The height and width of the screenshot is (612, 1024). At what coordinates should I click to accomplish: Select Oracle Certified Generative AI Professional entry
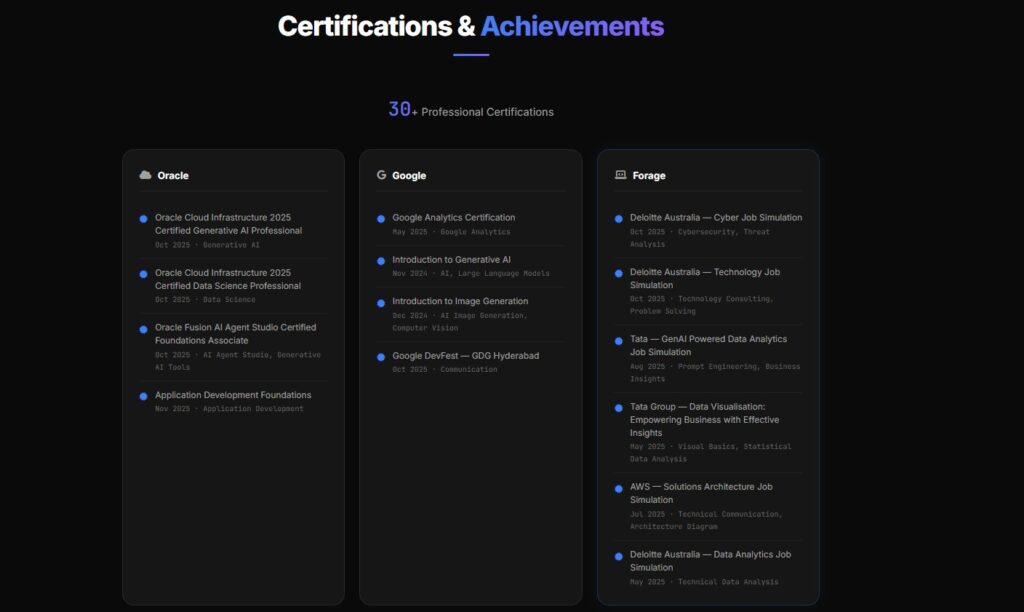click(233, 231)
